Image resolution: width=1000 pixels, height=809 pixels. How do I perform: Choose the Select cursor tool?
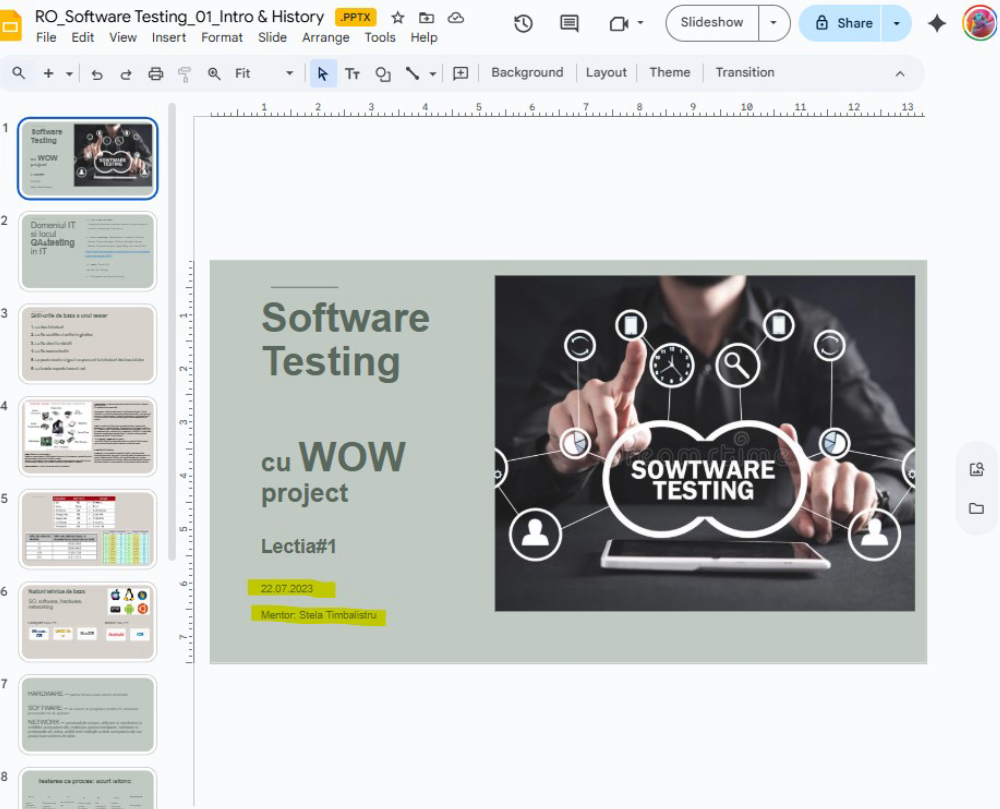pyautogui.click(x=322, y=73)
